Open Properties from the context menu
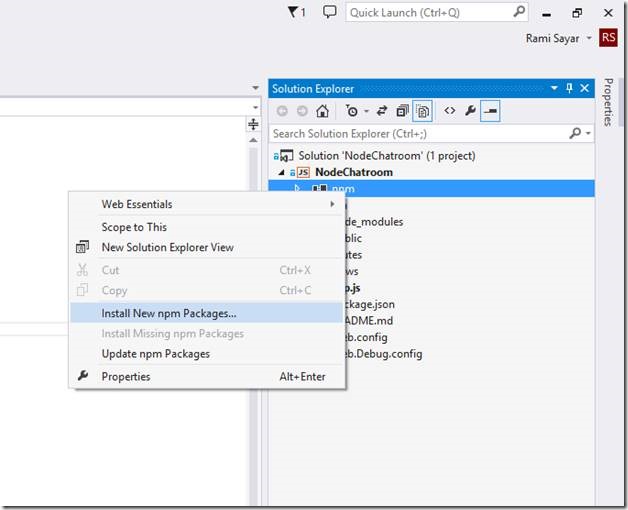The image size is (628, 510). (x=207, y=377)
